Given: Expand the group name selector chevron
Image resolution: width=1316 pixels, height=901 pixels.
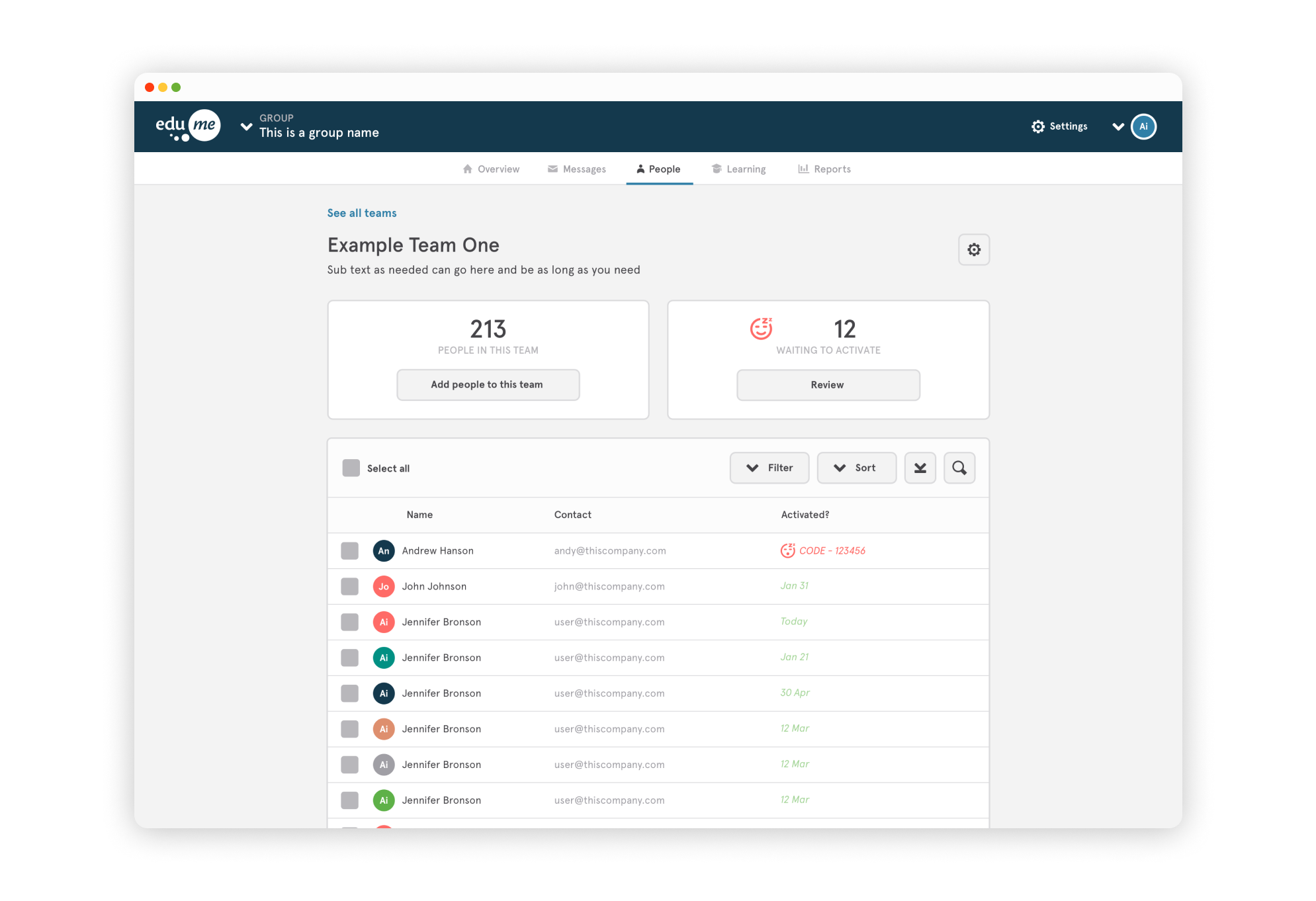Looking at the screenshot, I should pyautogui.click(x=246, y=126).
